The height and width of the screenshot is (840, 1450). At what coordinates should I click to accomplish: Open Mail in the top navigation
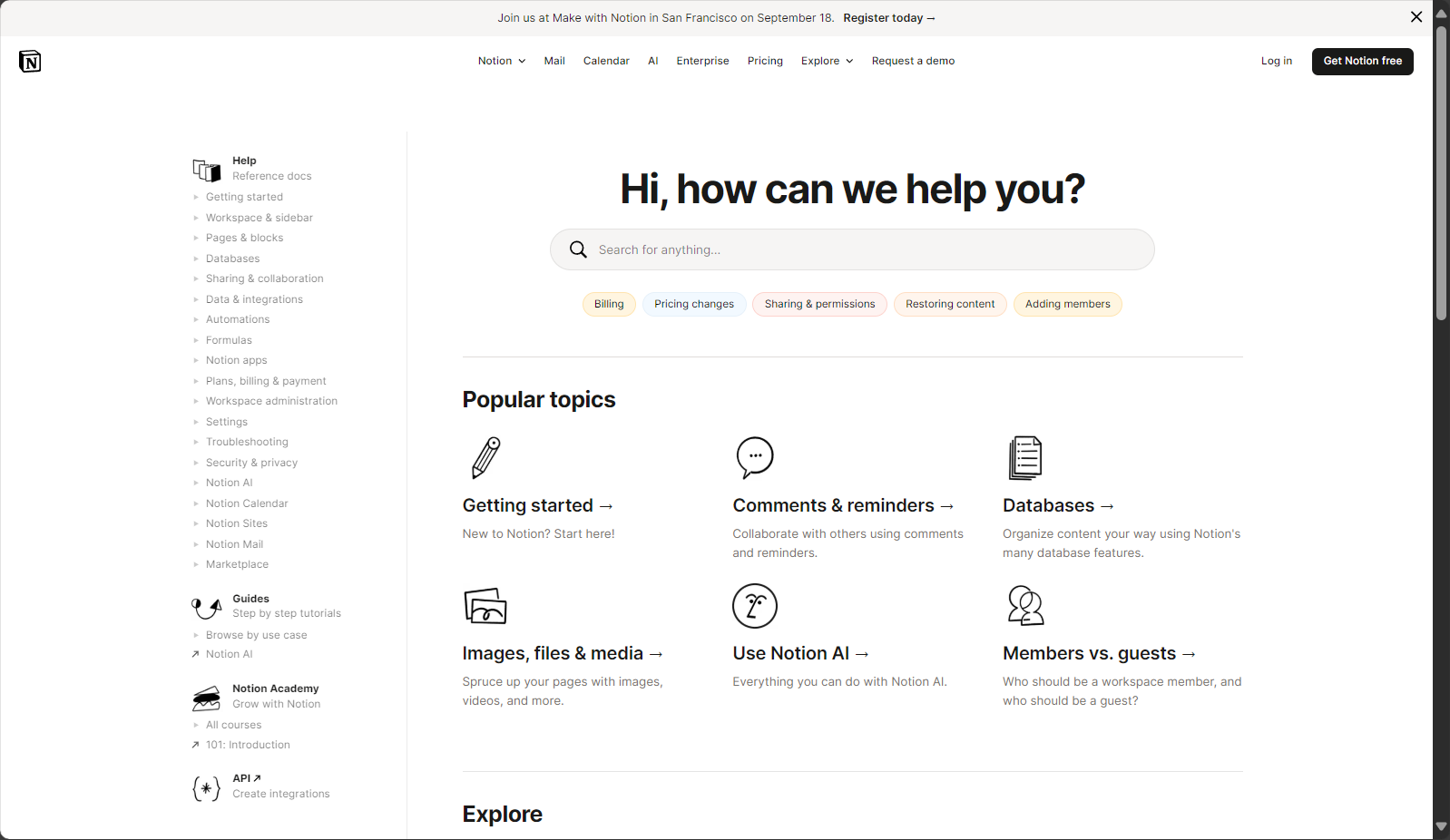554,61
